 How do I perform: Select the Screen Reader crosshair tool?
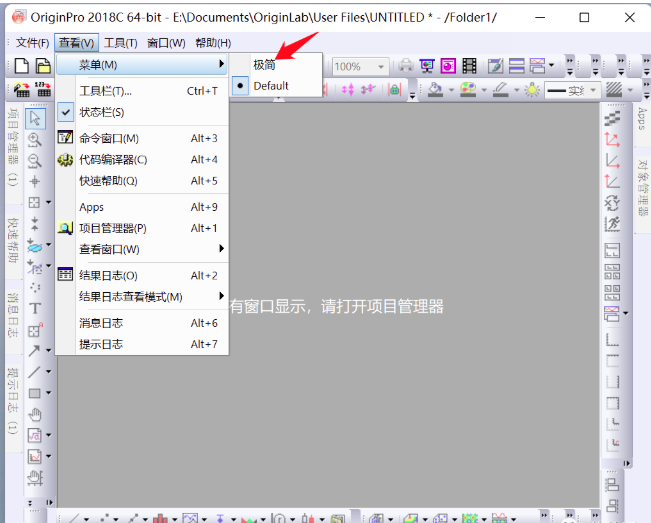(x=34, y=181)
